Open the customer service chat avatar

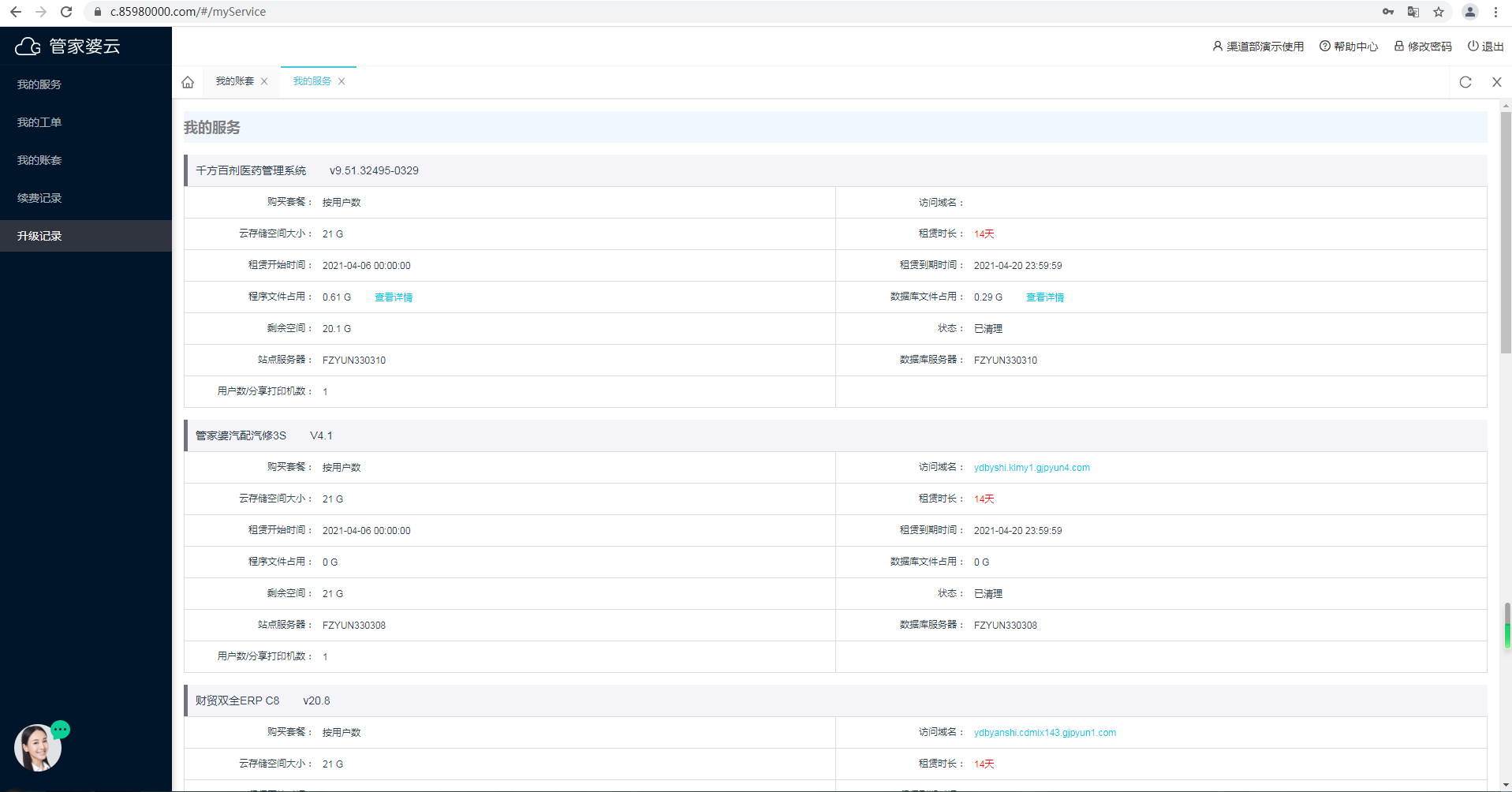37,747
